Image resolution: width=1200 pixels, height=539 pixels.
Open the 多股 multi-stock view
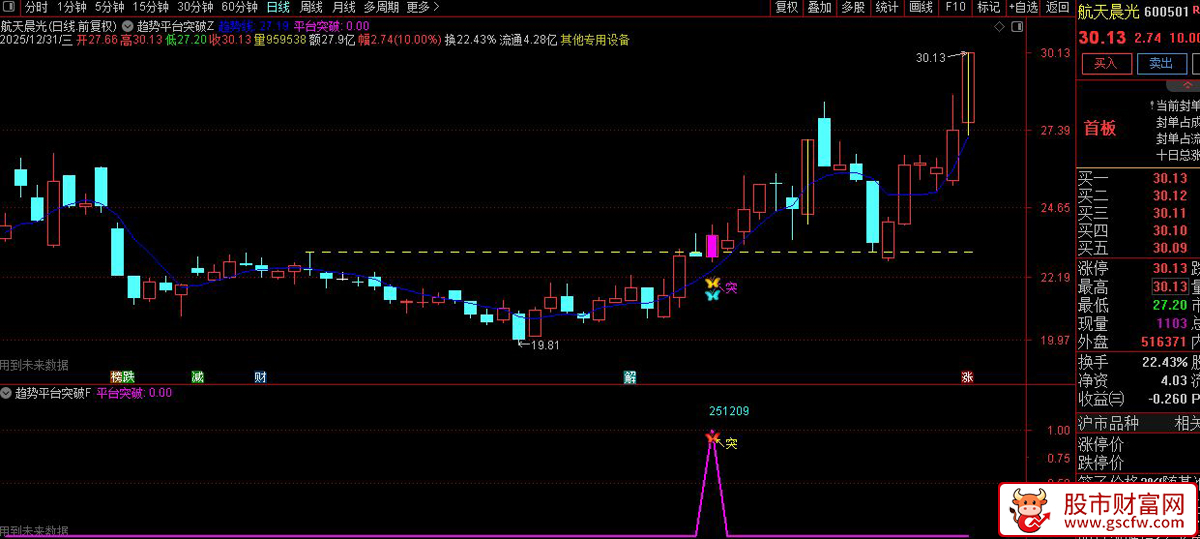(852, 7)
